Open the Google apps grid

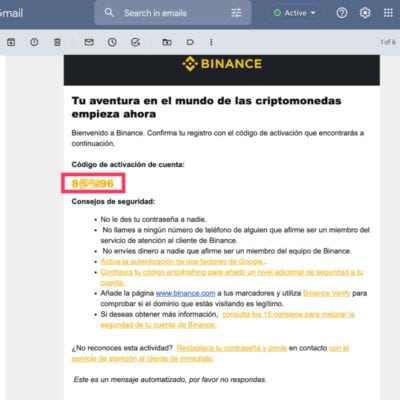tap(388, 13)
